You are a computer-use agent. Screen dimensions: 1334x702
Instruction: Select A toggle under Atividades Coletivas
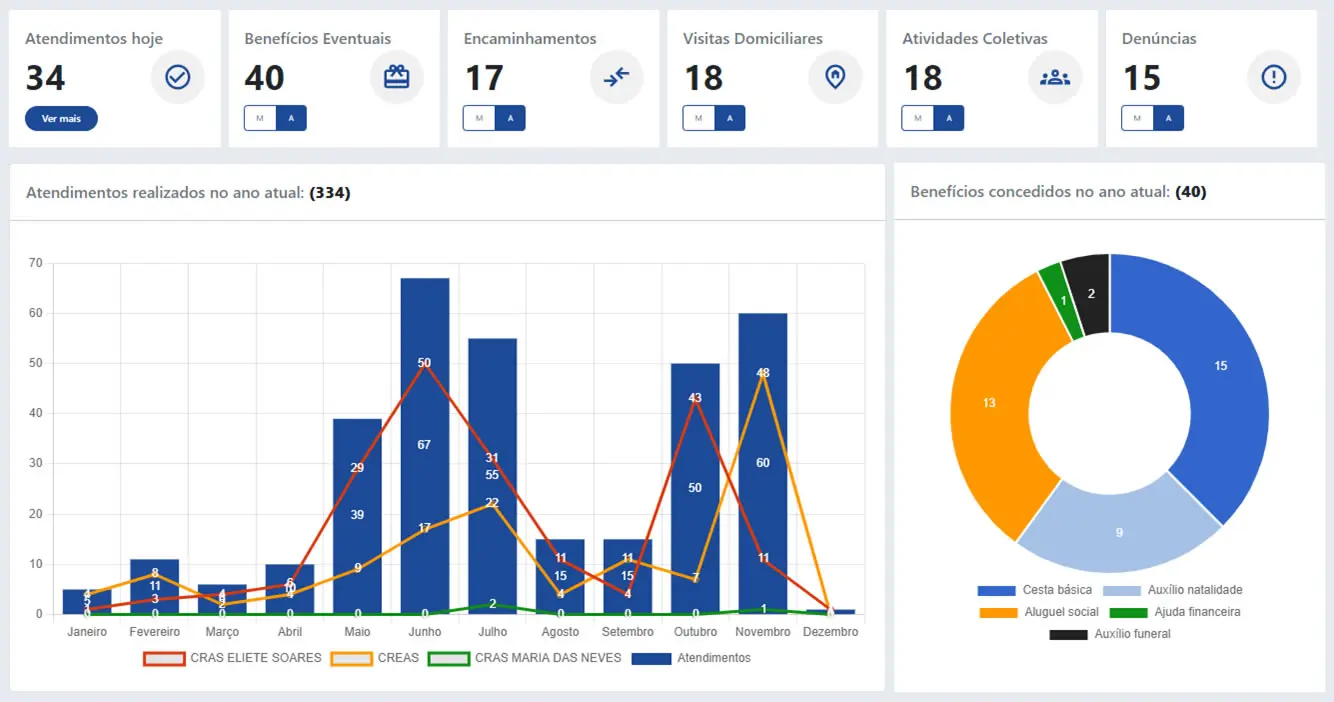(948, 118)
